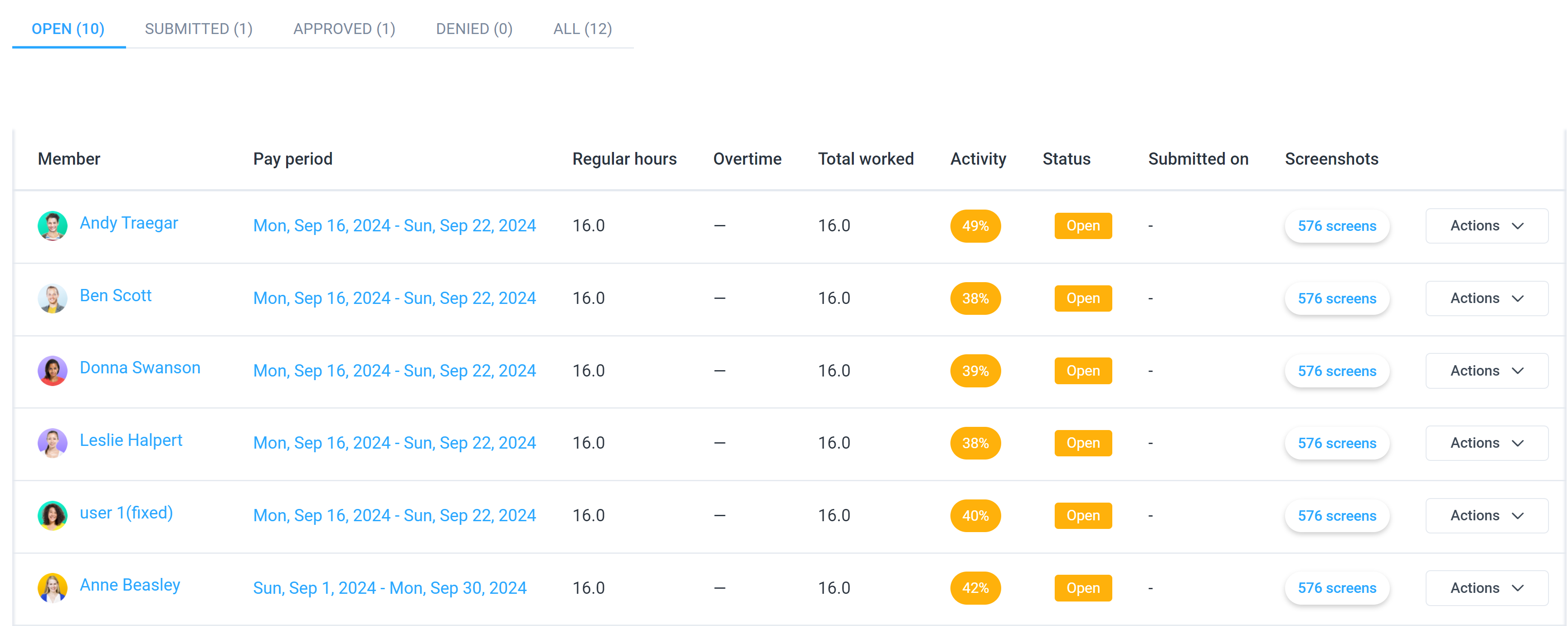
Task: View Anne Beasley's 576 screens
Action: [1337, 588]
